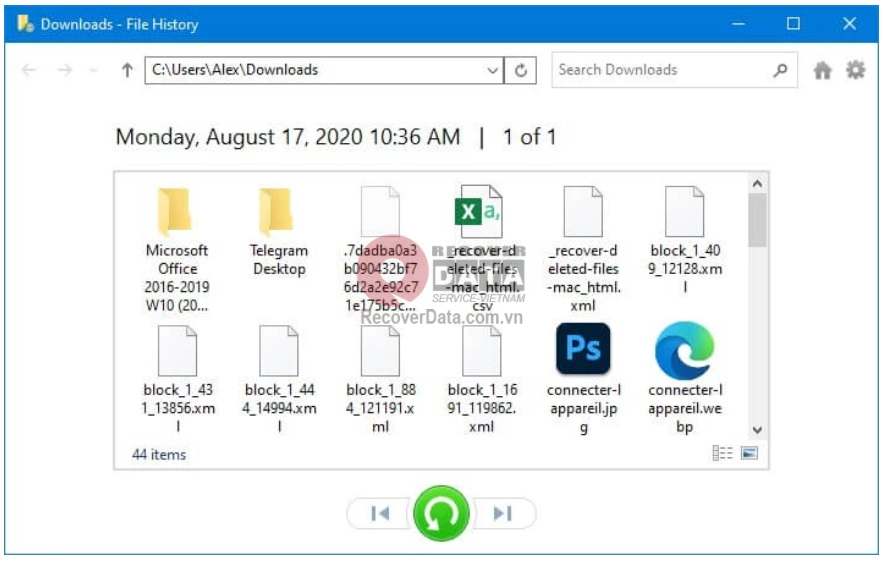The width and height of the screenshot is (884, 561).
Task: Click the Home icon
Action: tap(823, 70)
